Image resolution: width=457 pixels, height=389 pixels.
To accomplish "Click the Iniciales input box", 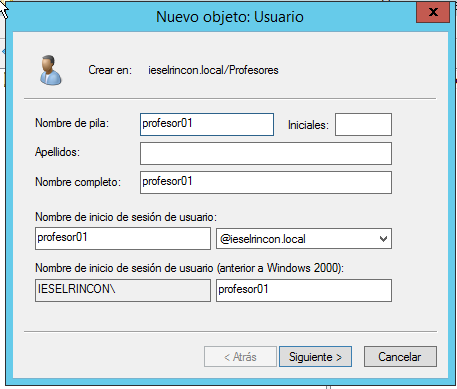I will point(363,124).
